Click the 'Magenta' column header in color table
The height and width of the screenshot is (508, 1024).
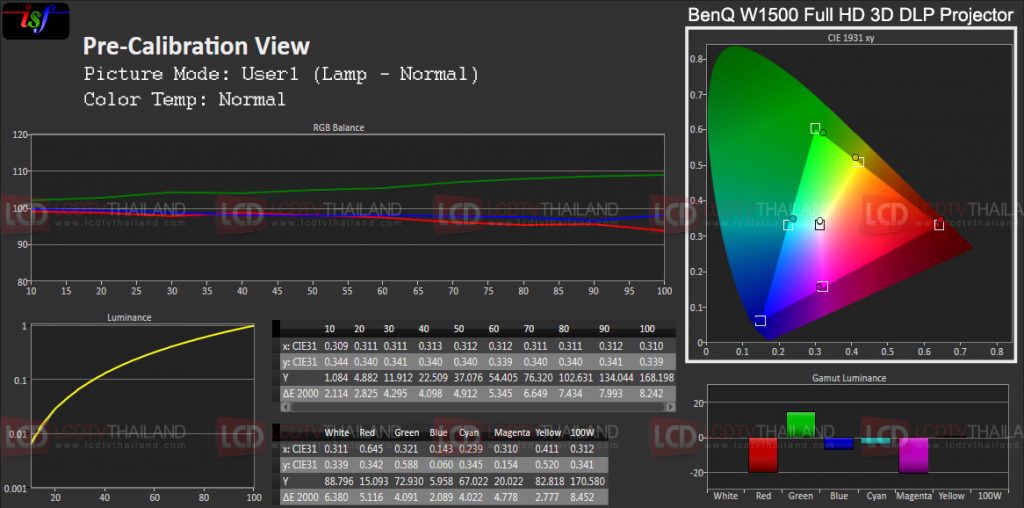[x=512, y=433]
